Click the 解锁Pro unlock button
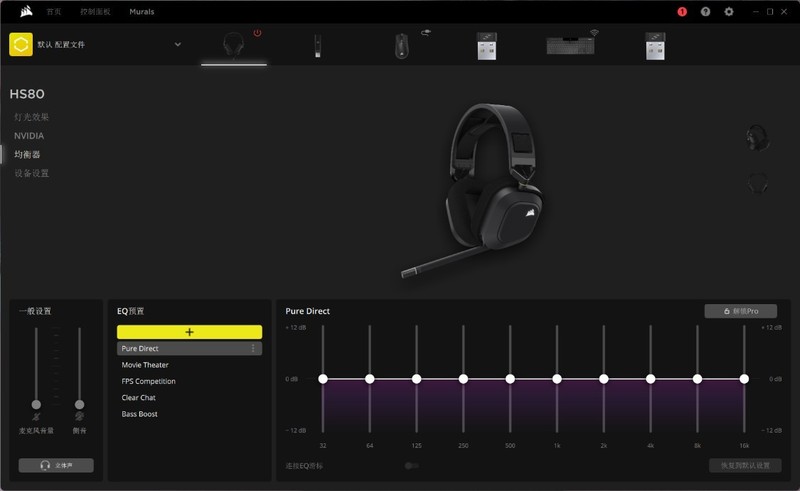 pyautogui.click(x=741, y=311)
